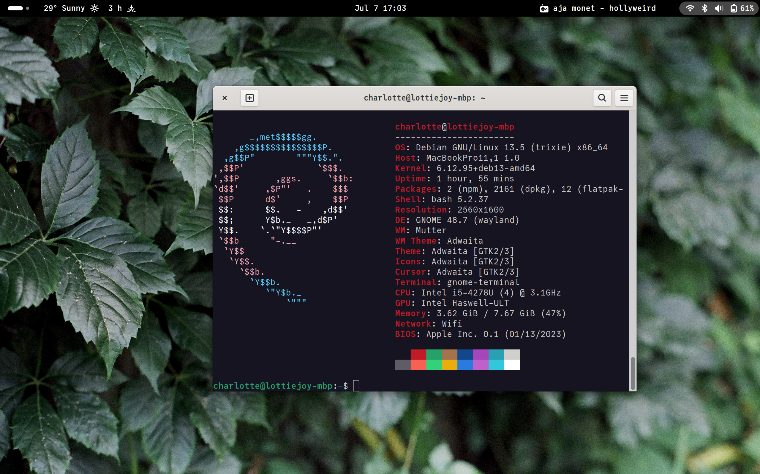The width and height of the screenshot is (760, 474).
Task: Click the terminal prompt input cursor
Action: (356, 386)
